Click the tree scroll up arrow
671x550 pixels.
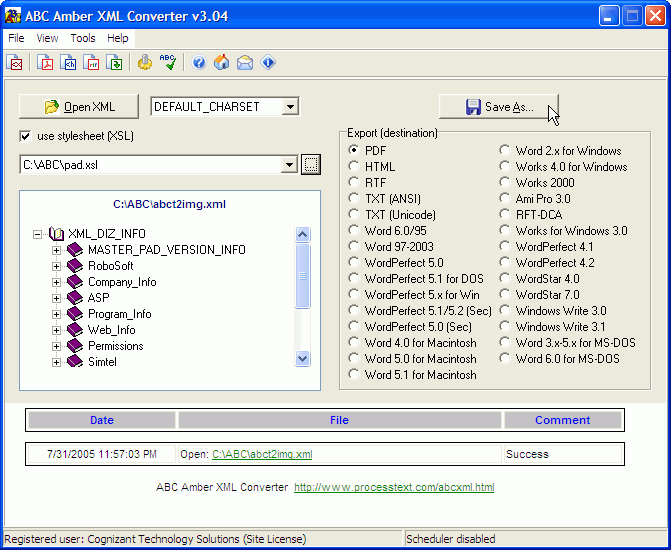tap(303, 234)
